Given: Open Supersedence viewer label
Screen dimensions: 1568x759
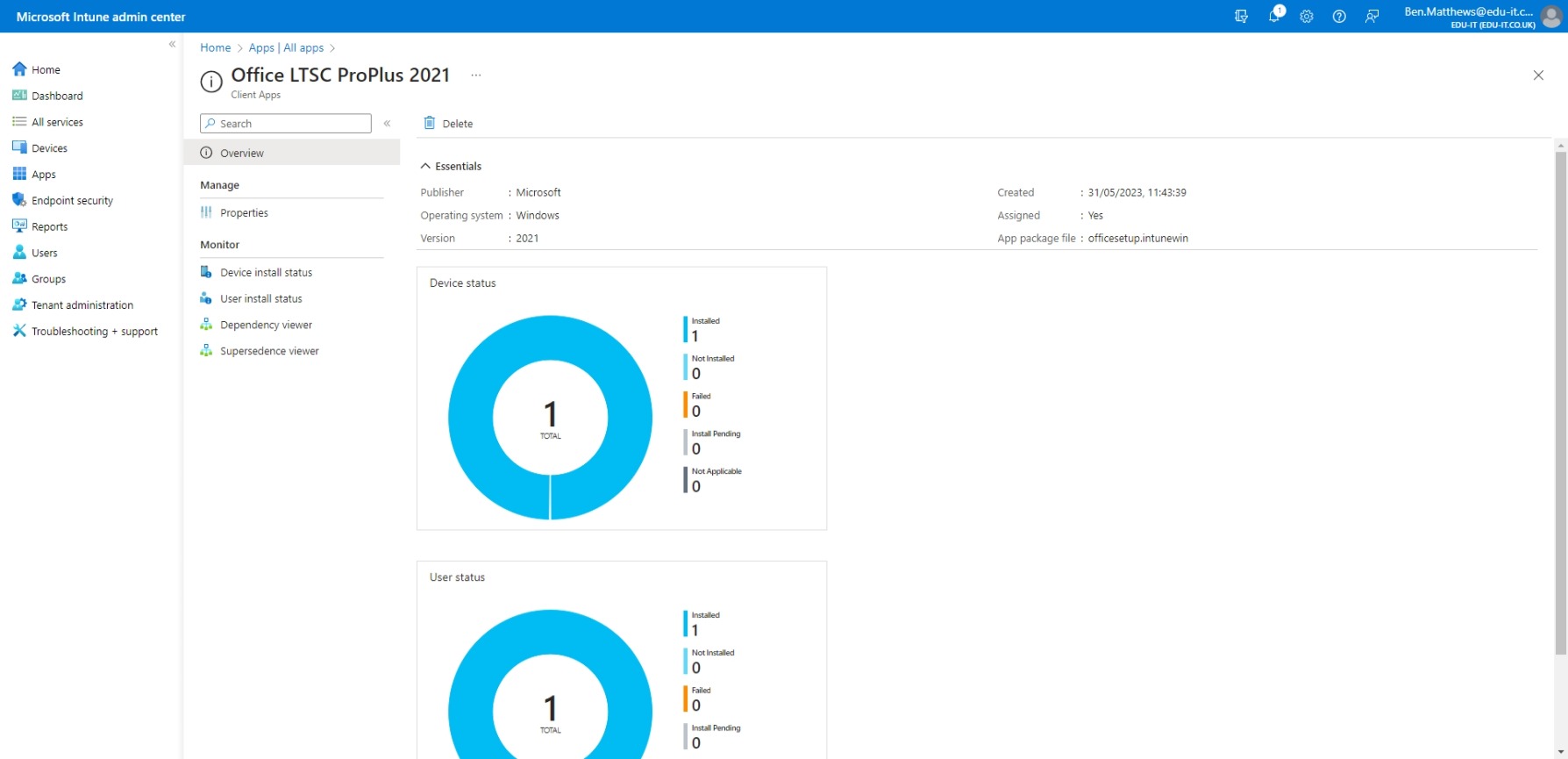Looking at the screenshot, I should click(x=269, y=351).
